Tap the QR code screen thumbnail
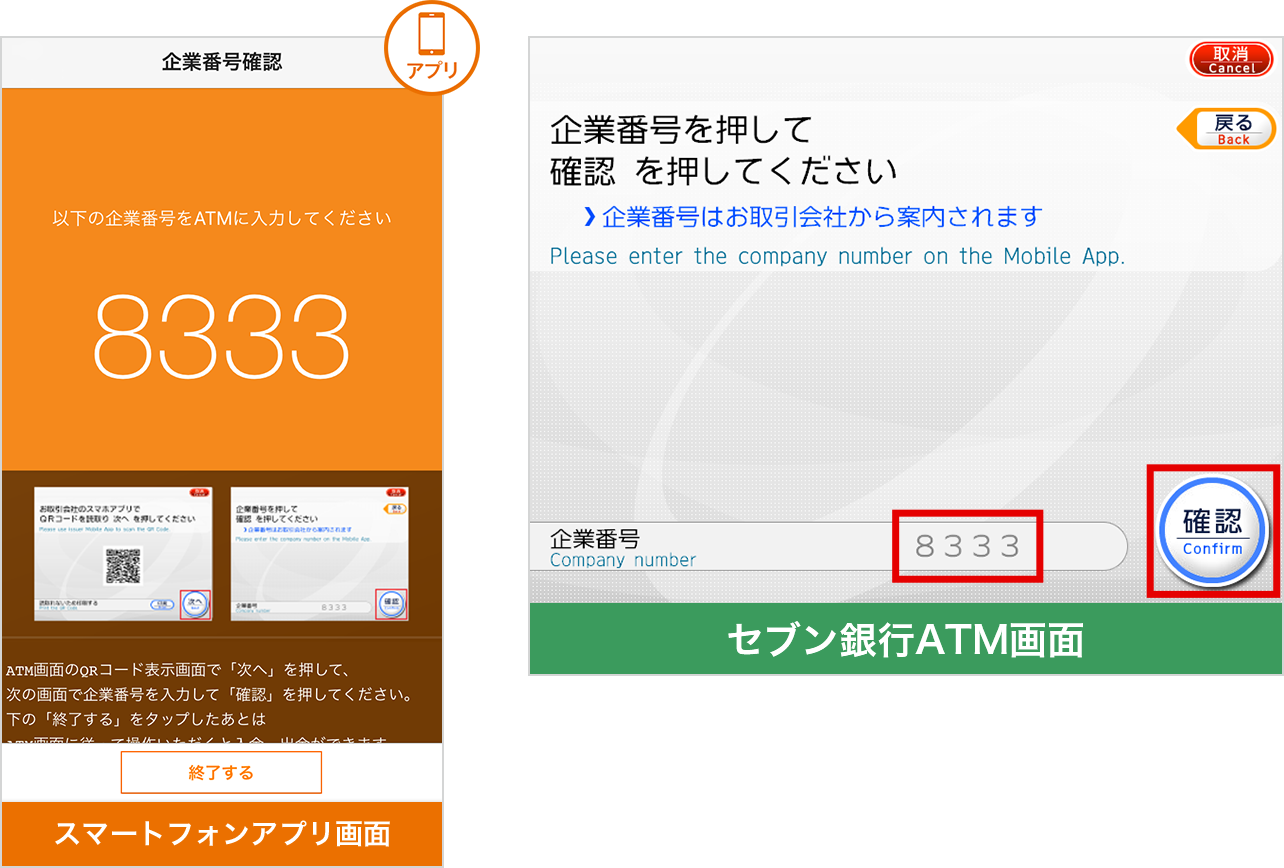This screenshot has height=868, width=1284. tap(122, 555)
